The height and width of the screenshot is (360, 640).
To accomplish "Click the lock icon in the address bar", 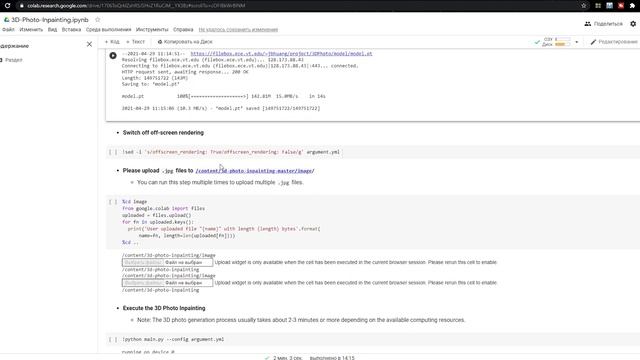I will point(21,6).
